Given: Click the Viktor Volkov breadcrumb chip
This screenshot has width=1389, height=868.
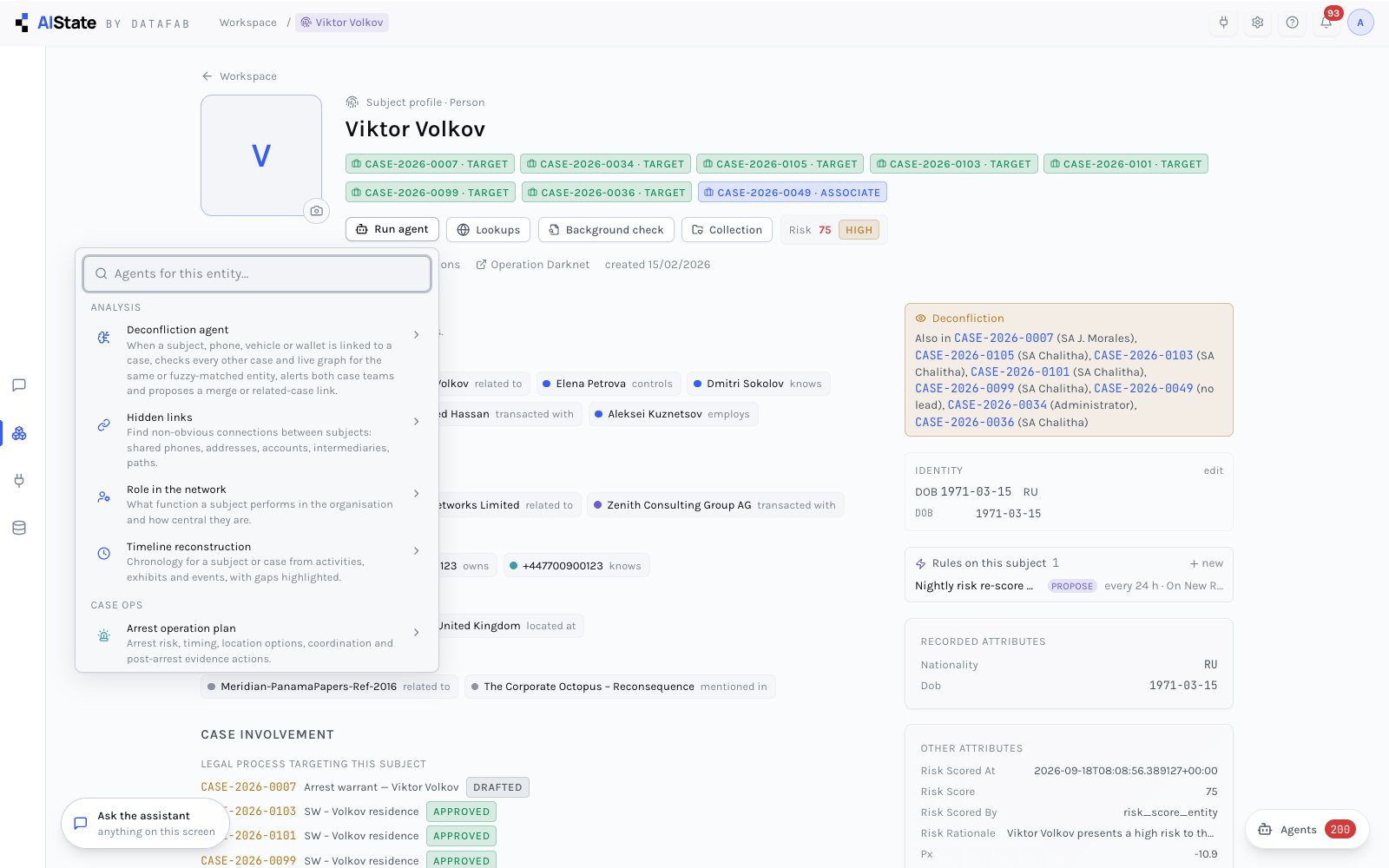Looking at the screenshot, I should click(342, 23).
